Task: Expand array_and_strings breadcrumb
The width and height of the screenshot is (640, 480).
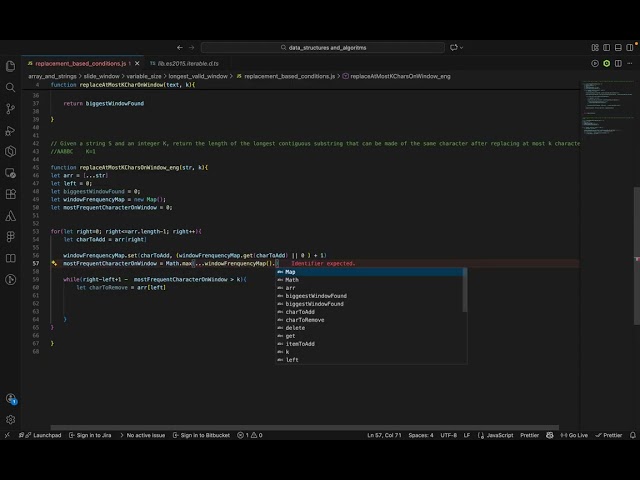Action: coord(52,76)
